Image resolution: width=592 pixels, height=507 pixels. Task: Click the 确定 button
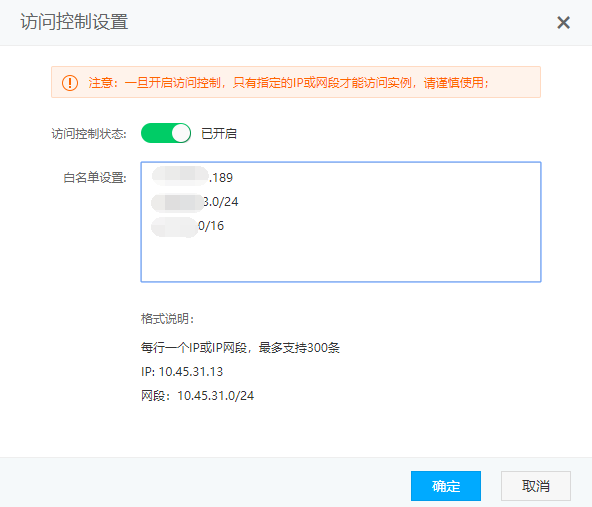[446, 486]
